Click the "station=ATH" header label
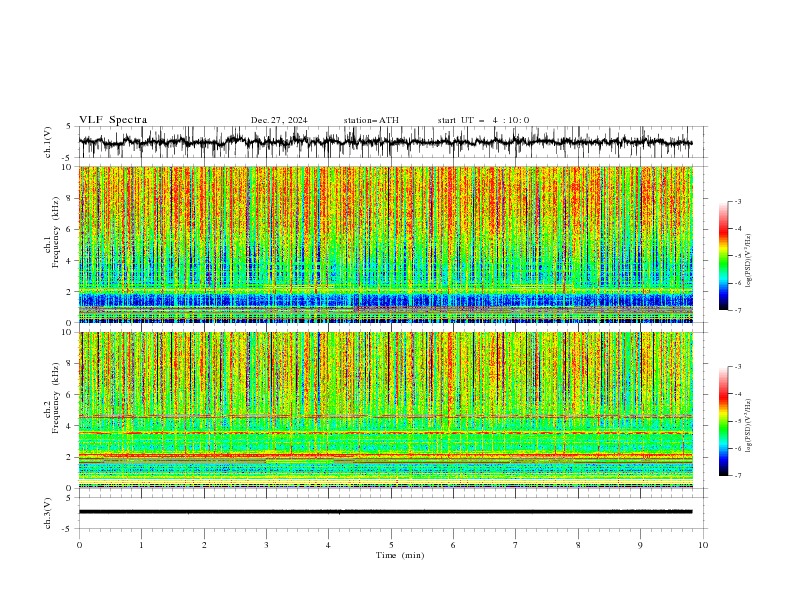 tap(371, 120)
